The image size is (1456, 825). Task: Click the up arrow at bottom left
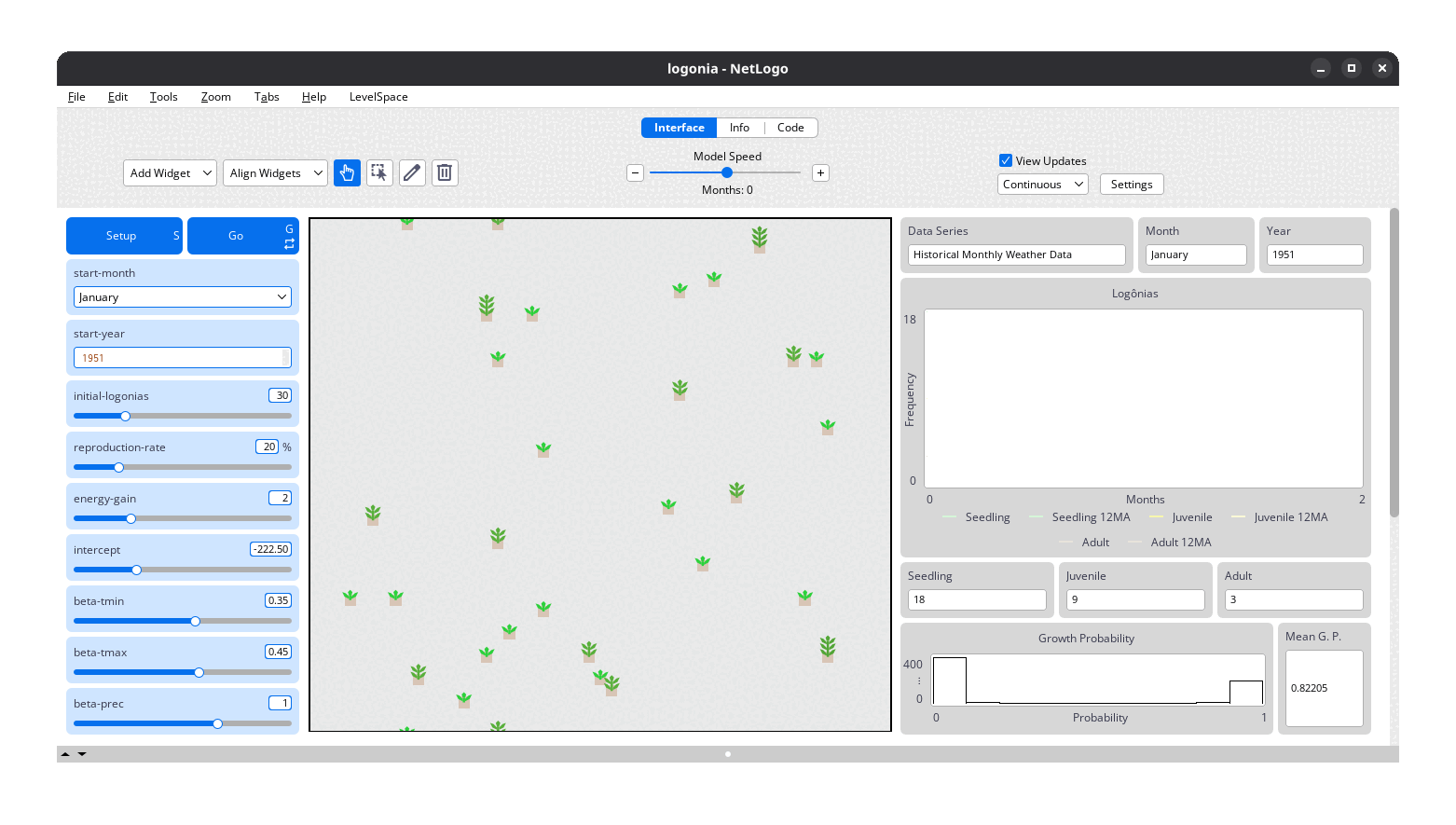[65, 754]
